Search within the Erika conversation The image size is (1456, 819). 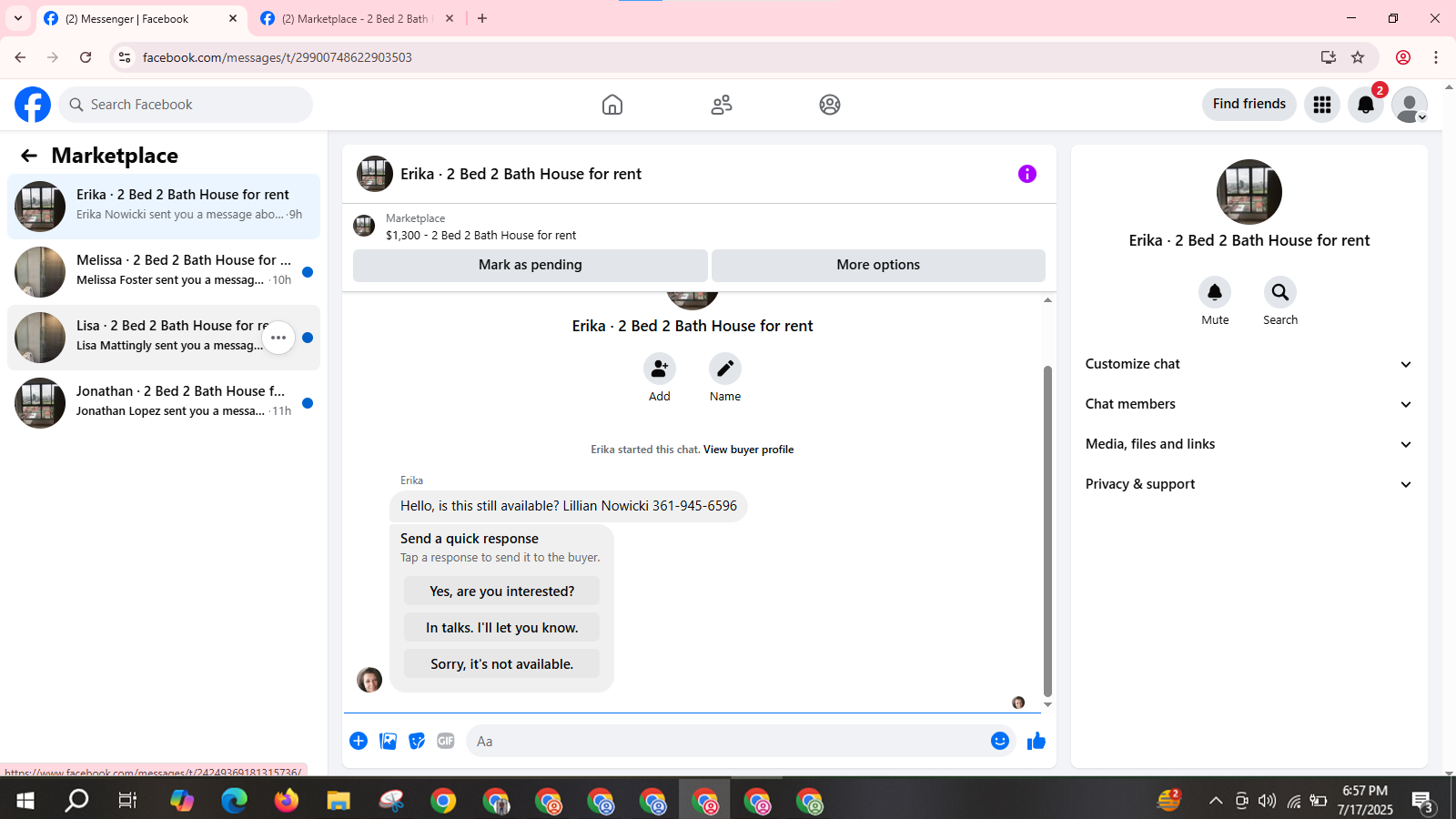tap(1280, 292)
